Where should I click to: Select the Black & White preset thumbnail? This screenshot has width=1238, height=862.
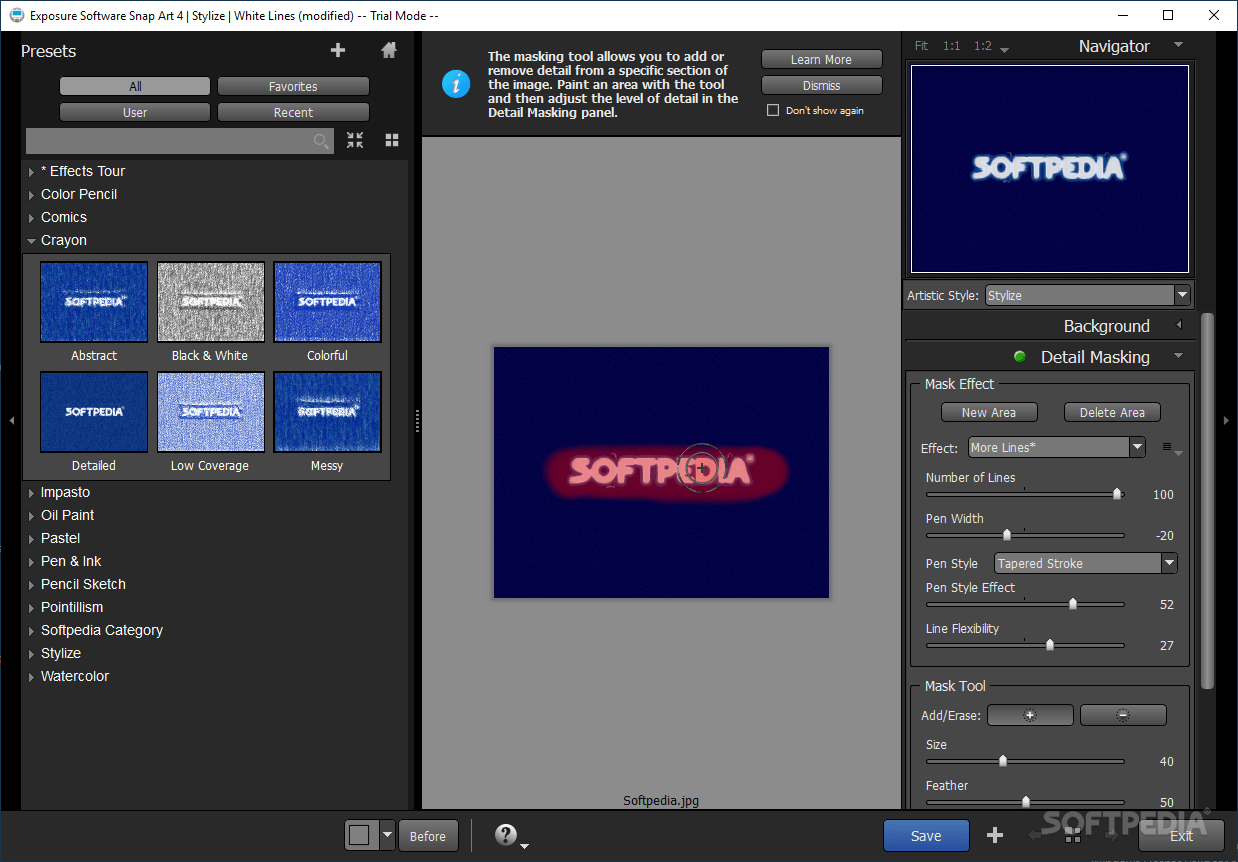click(210, 302)
